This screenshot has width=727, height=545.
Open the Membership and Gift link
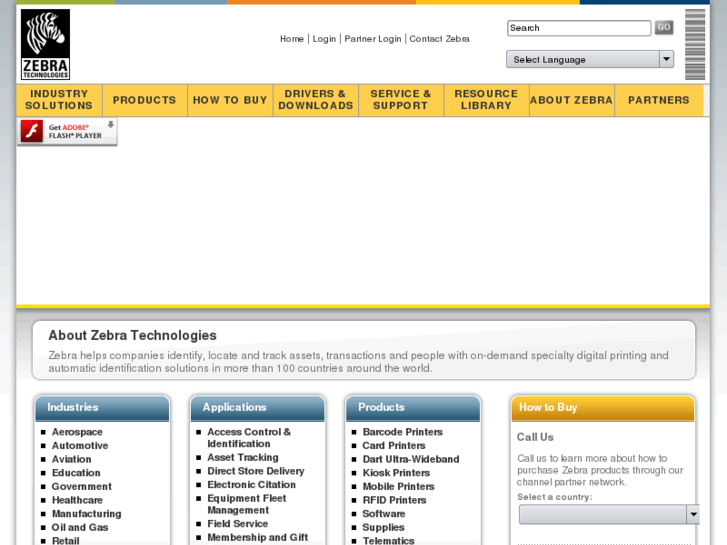click(x=257, y=537)
